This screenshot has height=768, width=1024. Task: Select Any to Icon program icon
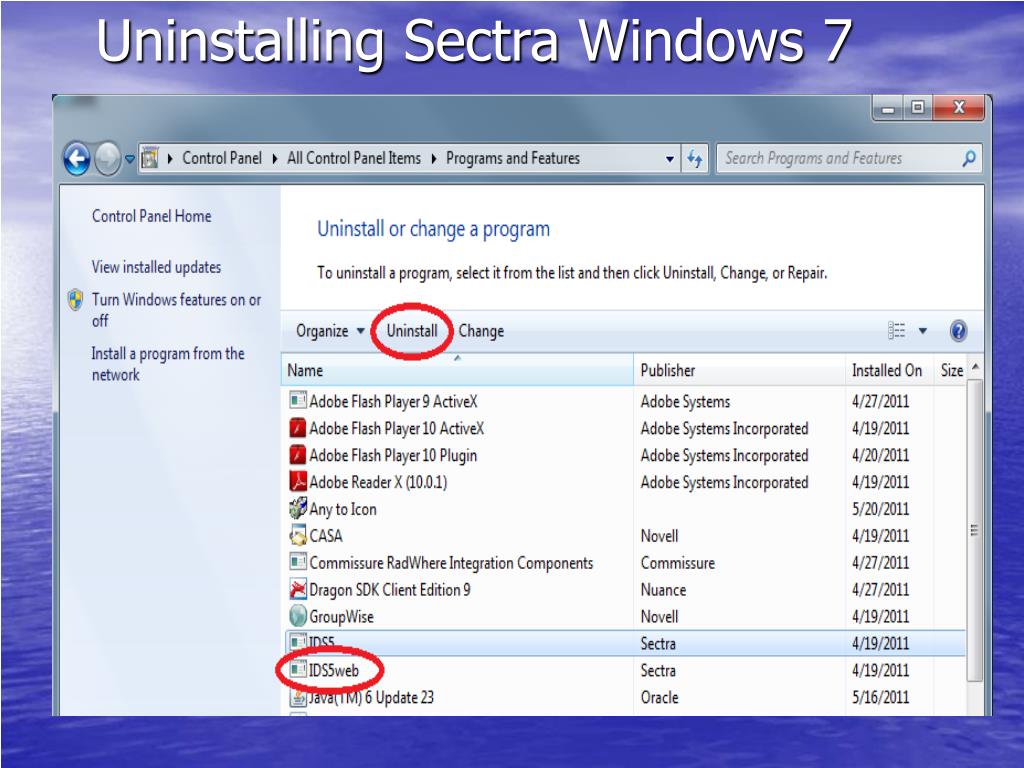click(x=298, y=507)
